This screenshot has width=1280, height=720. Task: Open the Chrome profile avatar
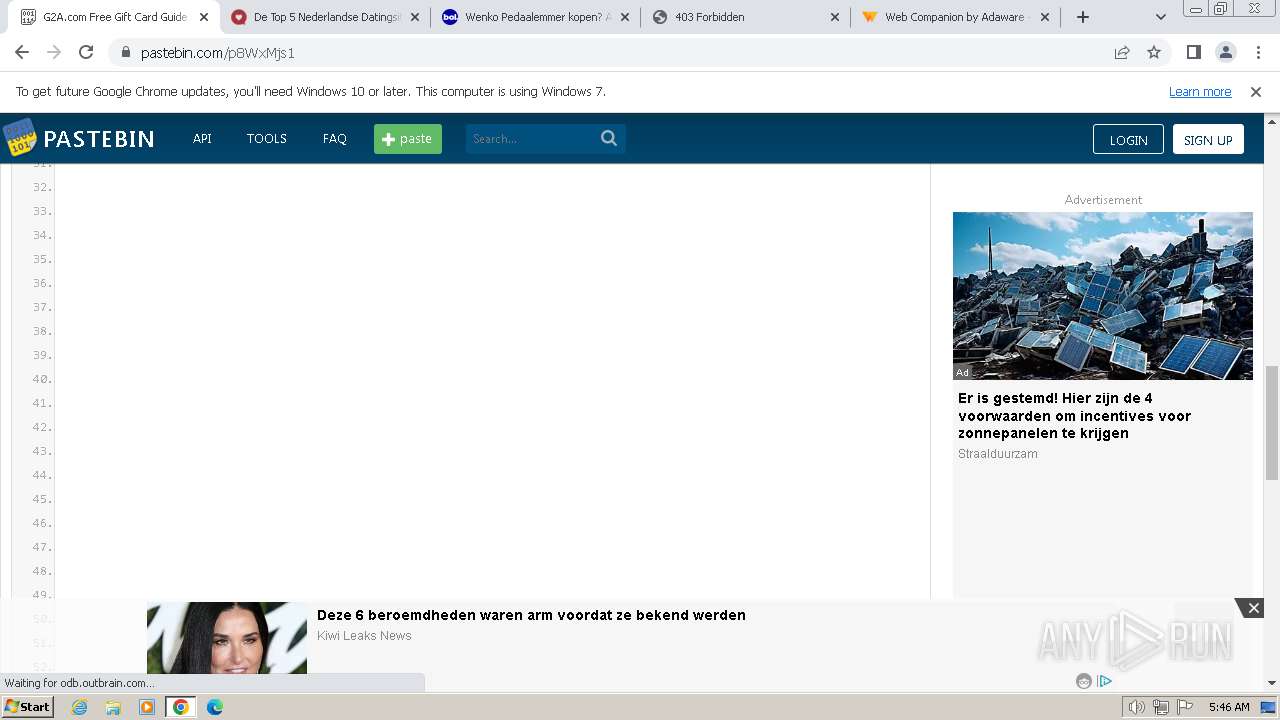click(1225, 53)
